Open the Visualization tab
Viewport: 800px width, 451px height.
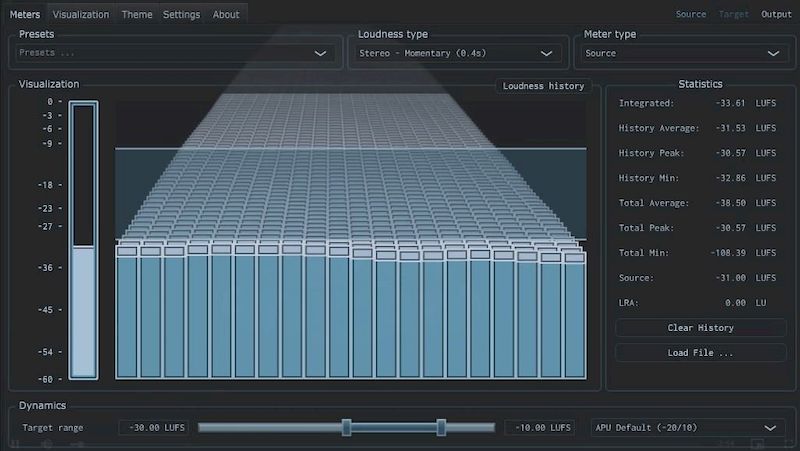pyautogui.click(x=81, y=14)
